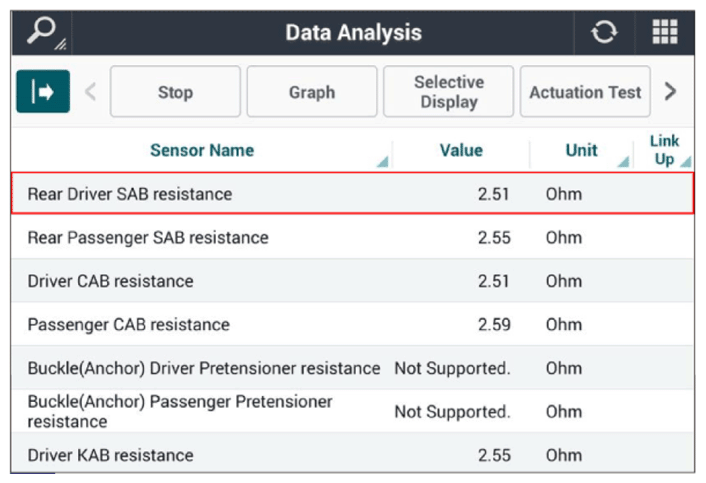Click the Value column header
This screenshot has width=706, height=483.
461,150
